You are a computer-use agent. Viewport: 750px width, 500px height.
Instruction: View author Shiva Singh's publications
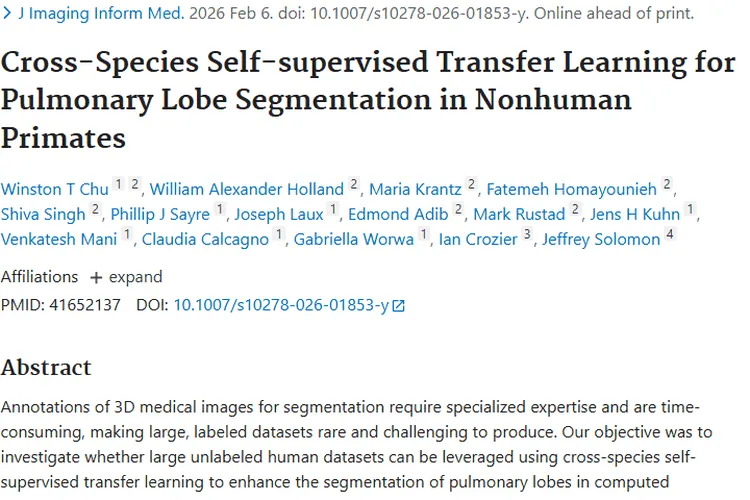pyautogui.click(x=43, y=214)
